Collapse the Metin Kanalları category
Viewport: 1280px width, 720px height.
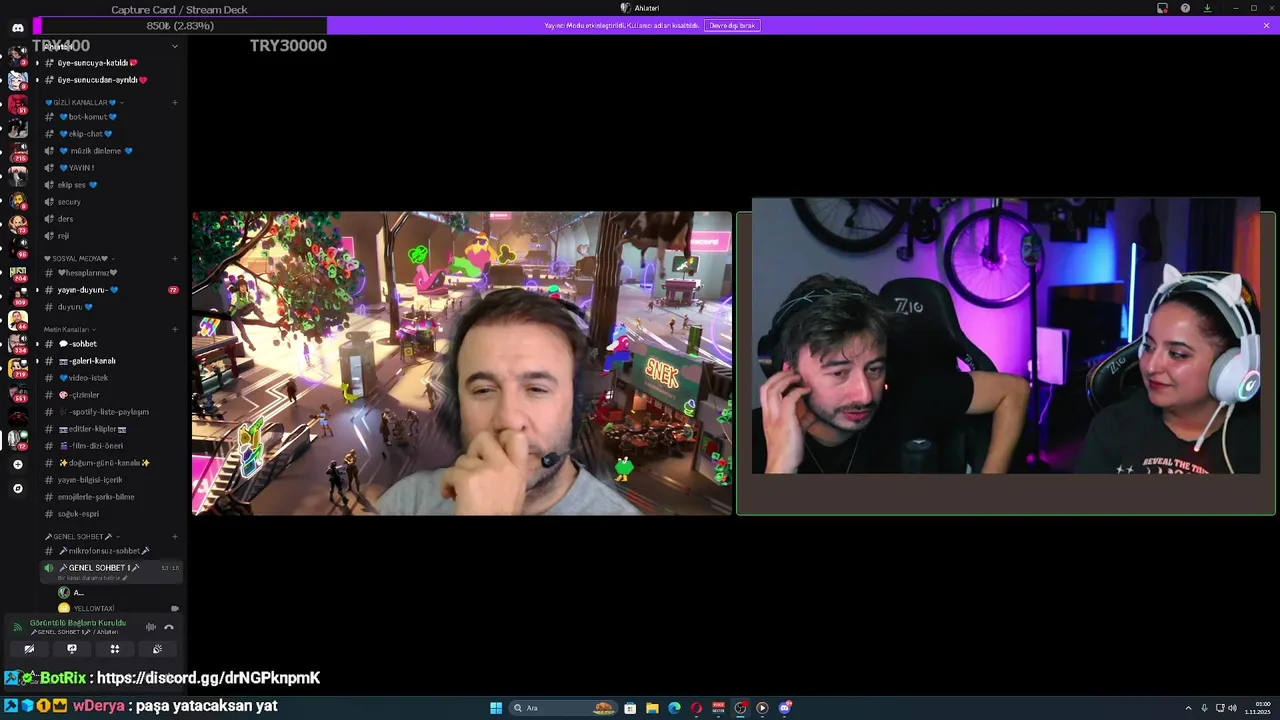point(68,329)
